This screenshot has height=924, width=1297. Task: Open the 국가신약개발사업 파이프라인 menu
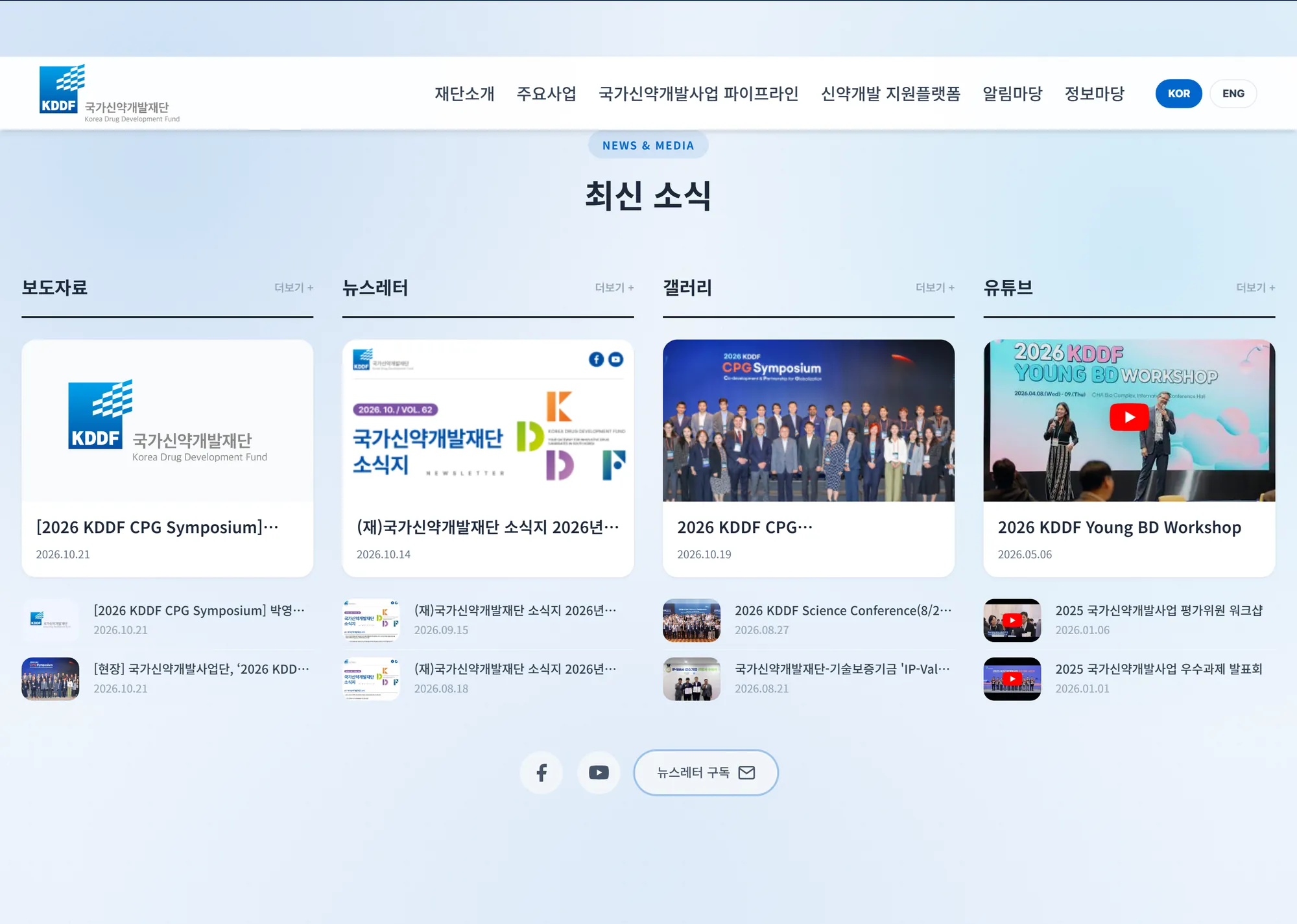[x=698, y=93]
